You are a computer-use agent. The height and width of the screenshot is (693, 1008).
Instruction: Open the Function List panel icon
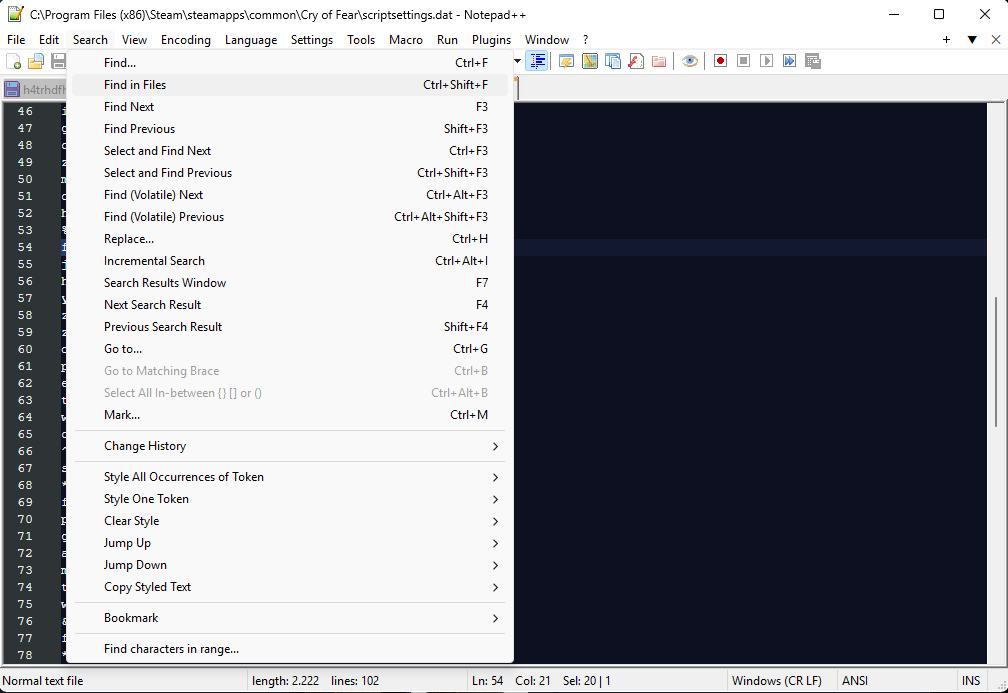636,61
